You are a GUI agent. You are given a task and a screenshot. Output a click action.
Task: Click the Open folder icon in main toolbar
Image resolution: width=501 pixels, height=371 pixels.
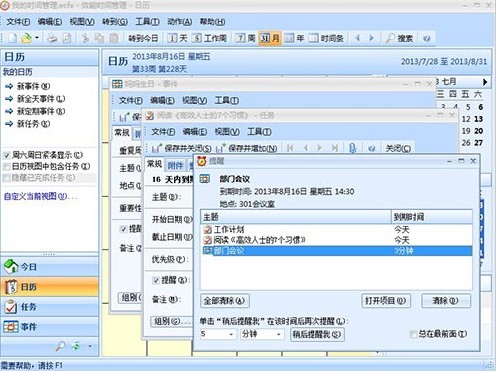point(26,38)
